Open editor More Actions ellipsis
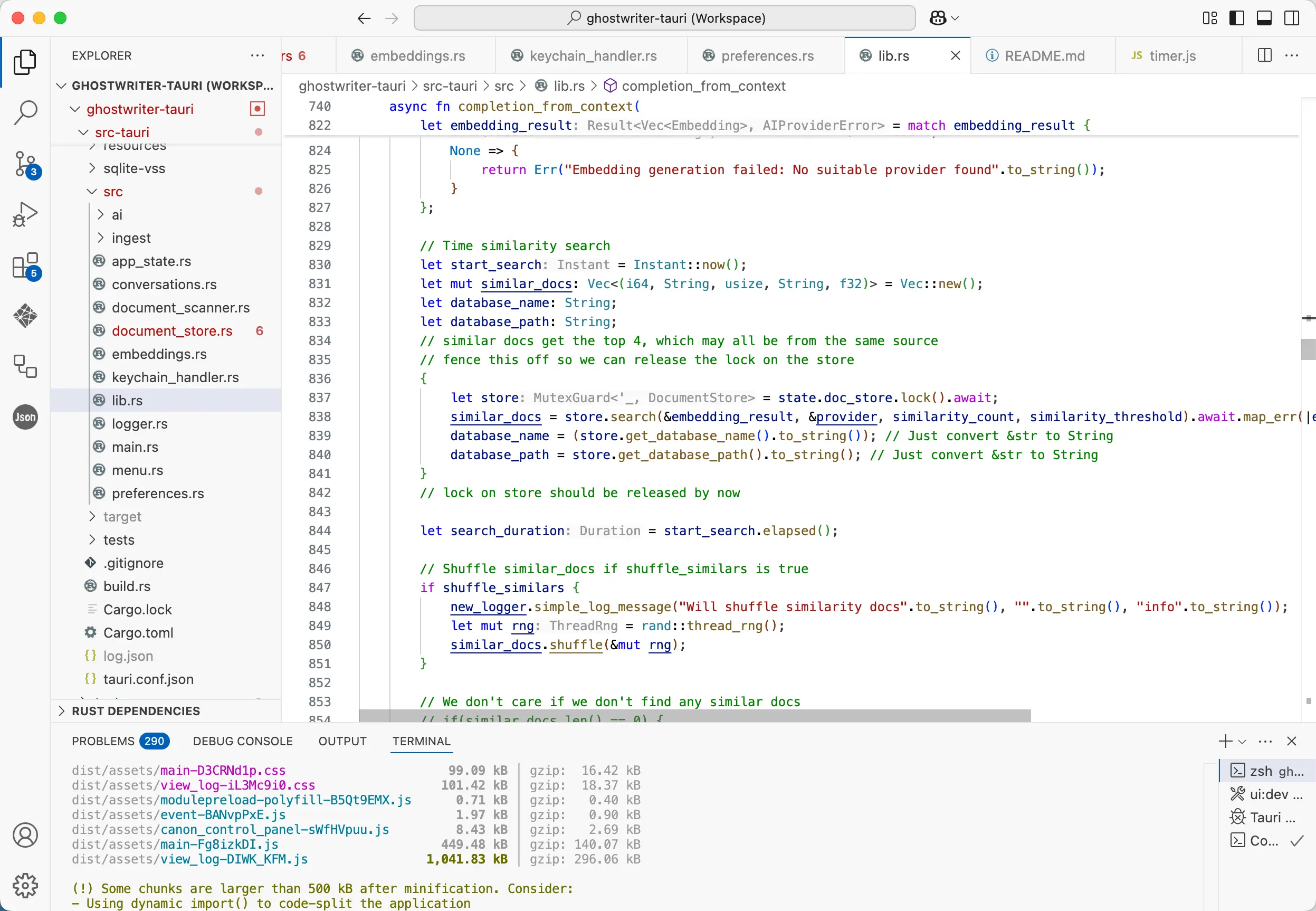Viewport: 1316px width, 911px height. coord(1291,55)
